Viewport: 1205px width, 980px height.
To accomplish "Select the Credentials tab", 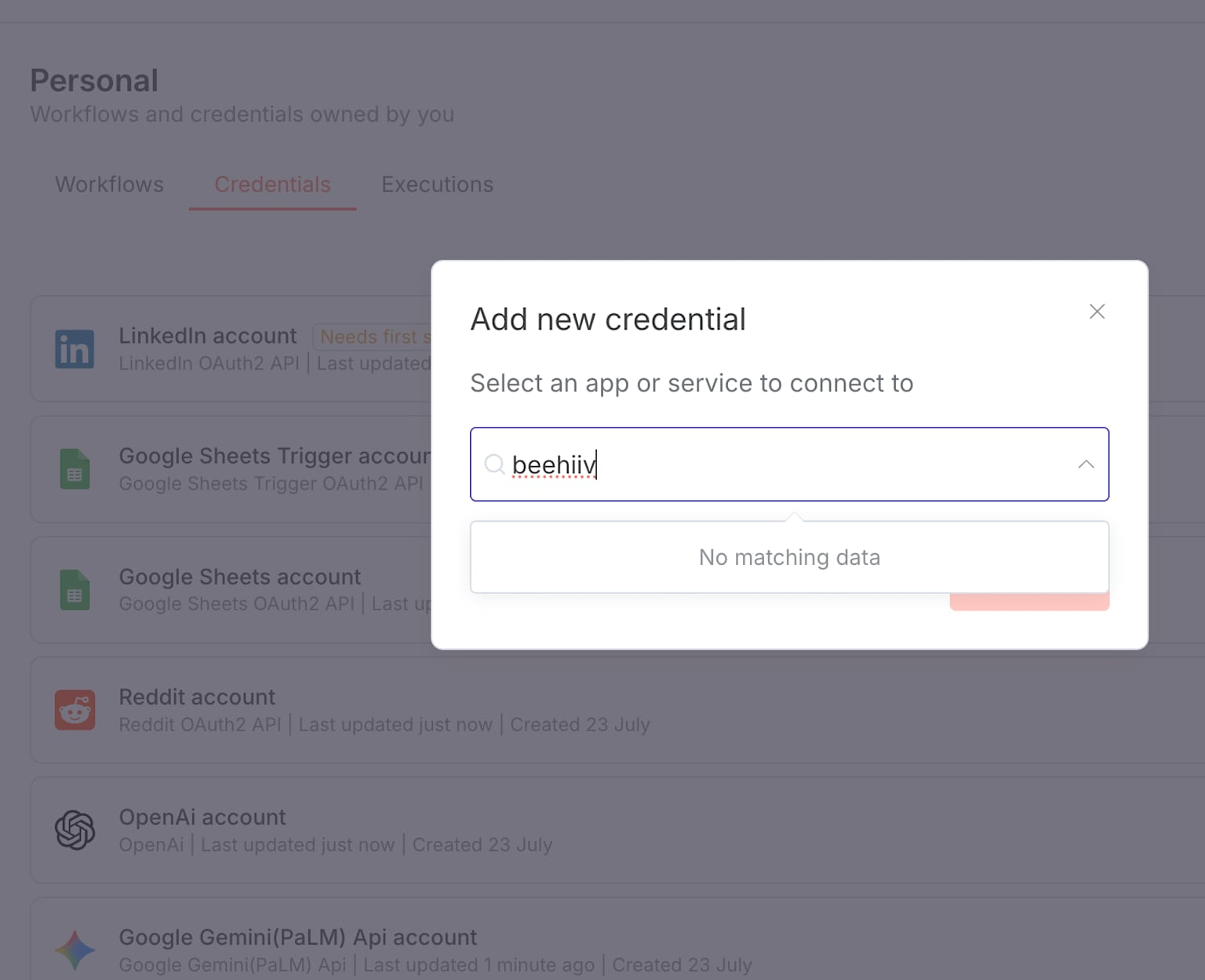I will pos(272,184).
